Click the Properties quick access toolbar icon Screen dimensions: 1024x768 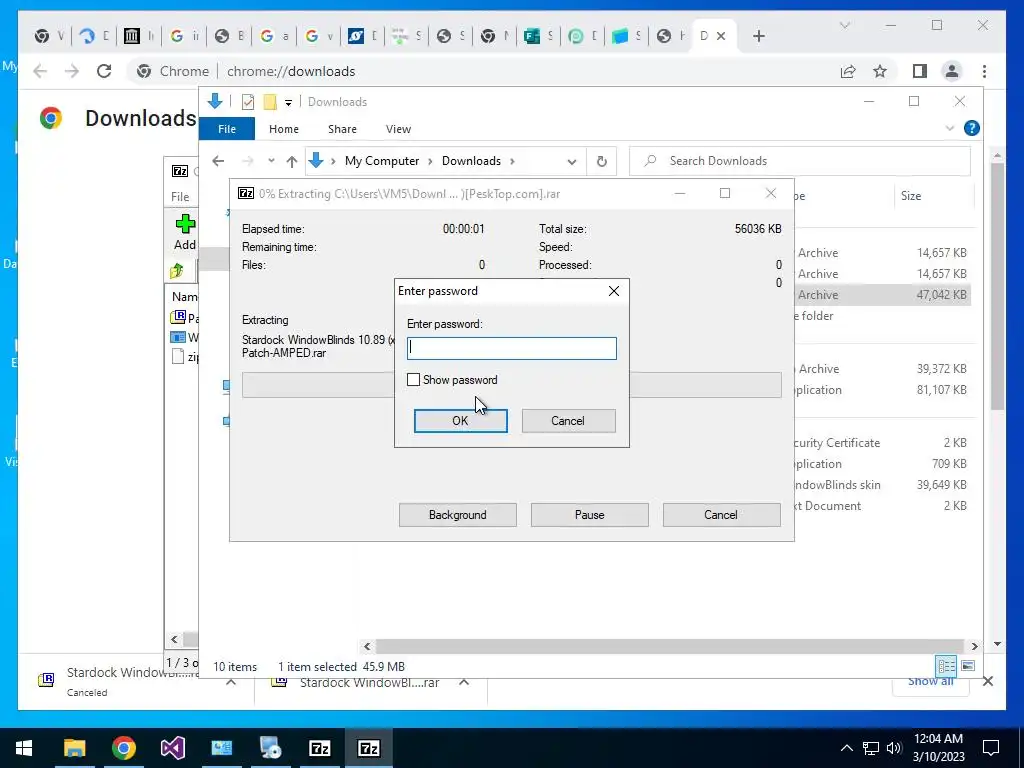click(248, 102)
